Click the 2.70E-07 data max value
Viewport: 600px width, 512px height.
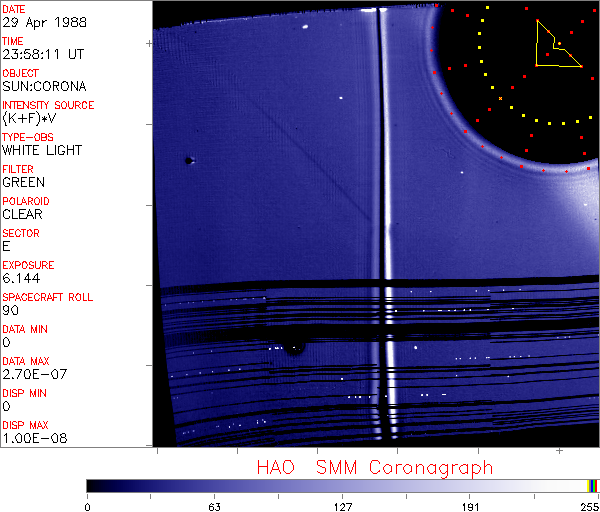click(32, 374)
